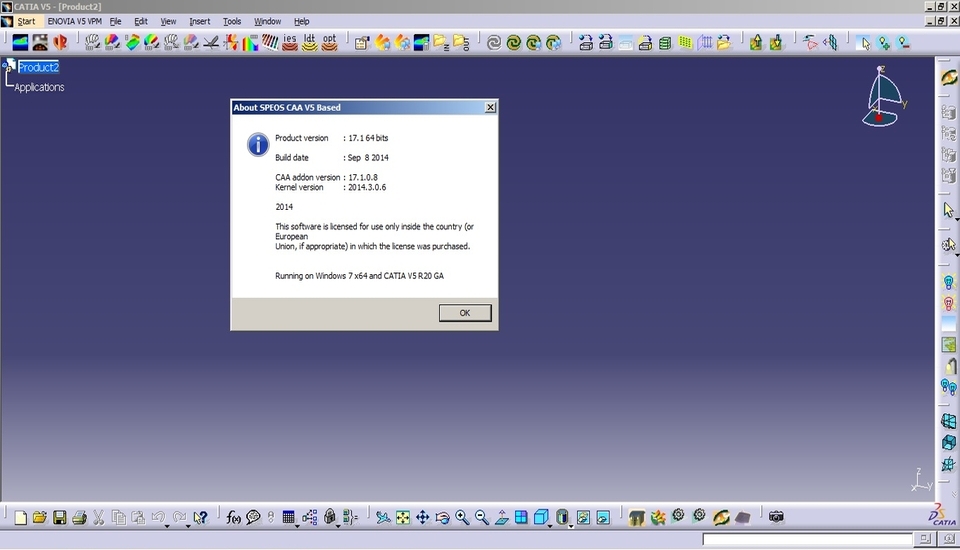Click the red 'R' icon in the top toolbar

[60, 42]
